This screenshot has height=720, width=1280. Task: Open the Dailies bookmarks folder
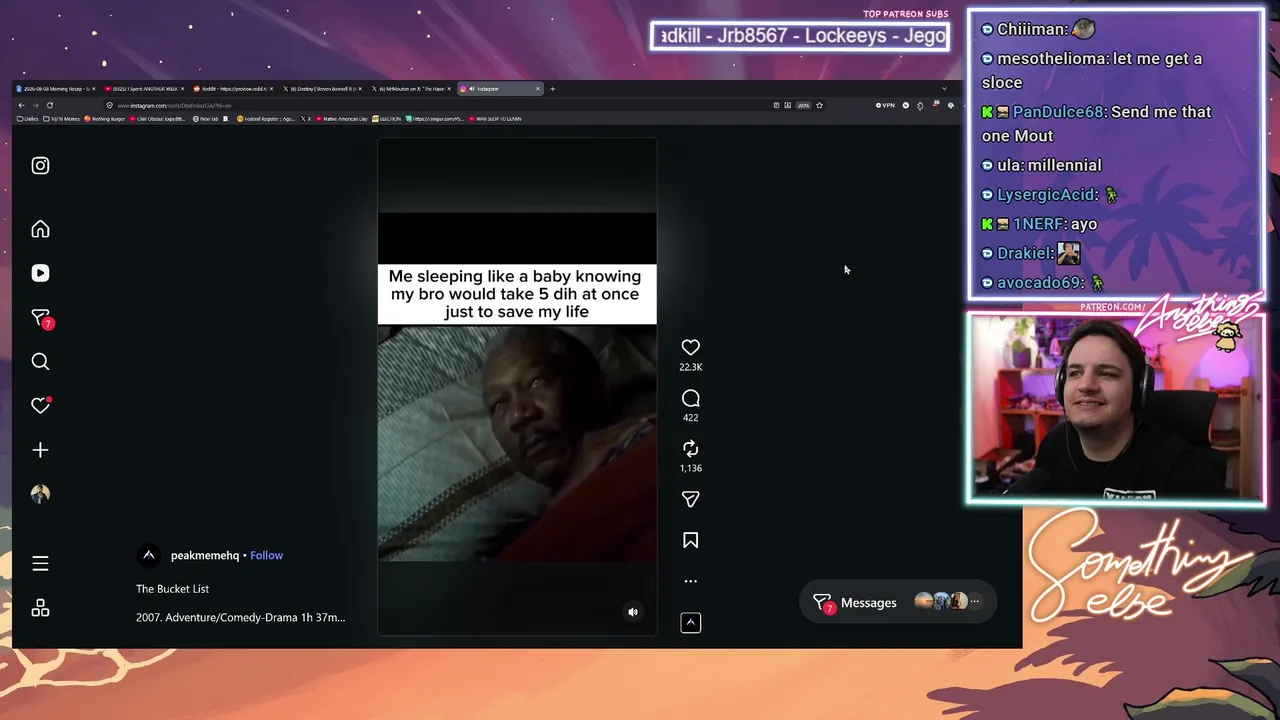coord(28,119)
